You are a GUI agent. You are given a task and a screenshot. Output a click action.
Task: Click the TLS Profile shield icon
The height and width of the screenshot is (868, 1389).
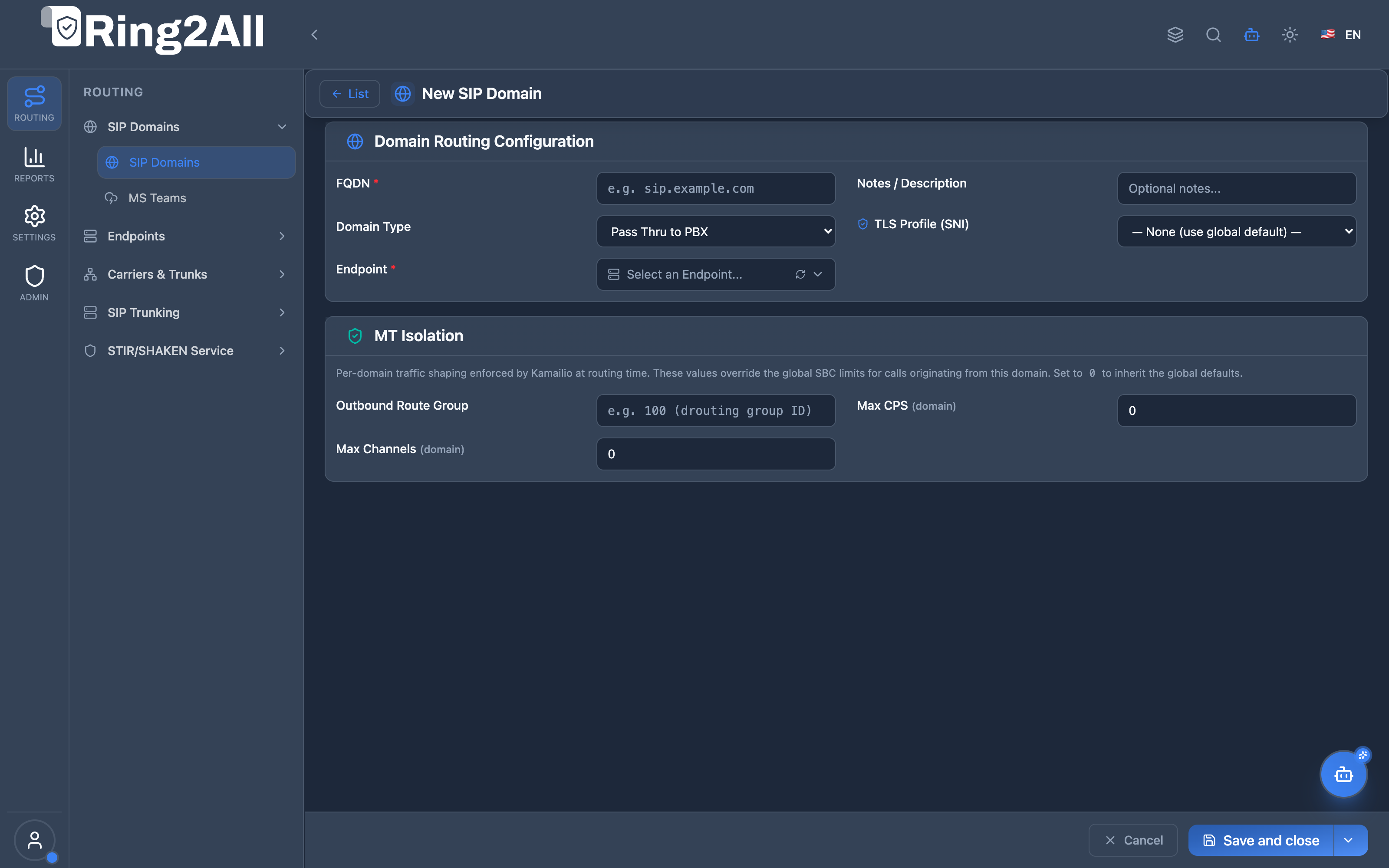coord(862,224)
